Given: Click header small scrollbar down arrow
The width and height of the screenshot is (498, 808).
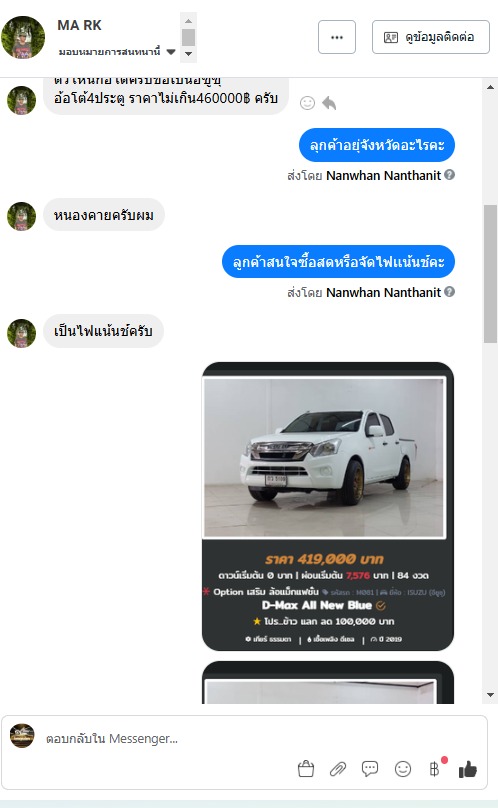Looking at the screenshot, I should (188, 54).
